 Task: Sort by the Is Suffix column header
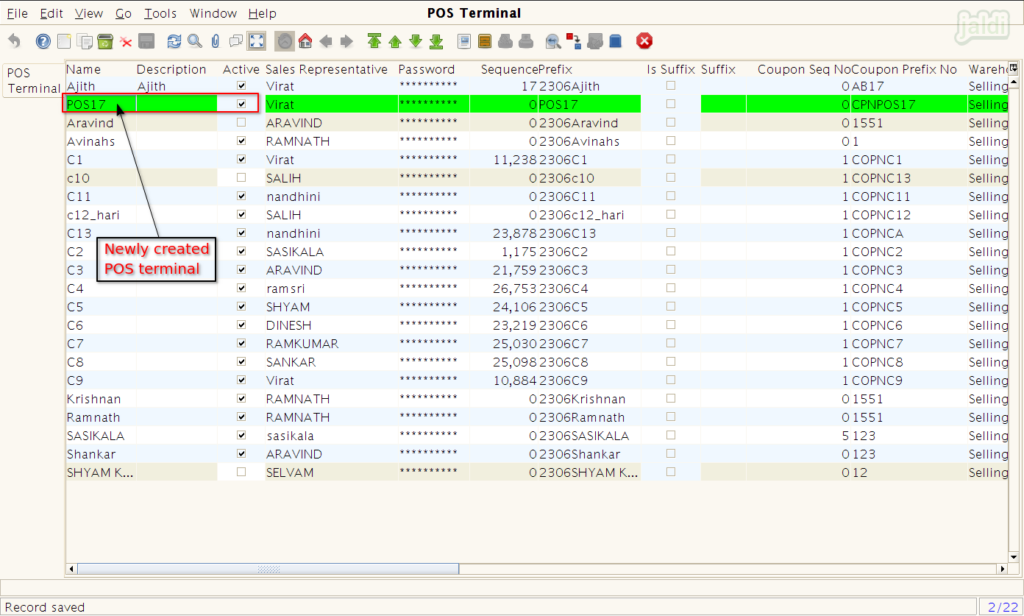671,69
